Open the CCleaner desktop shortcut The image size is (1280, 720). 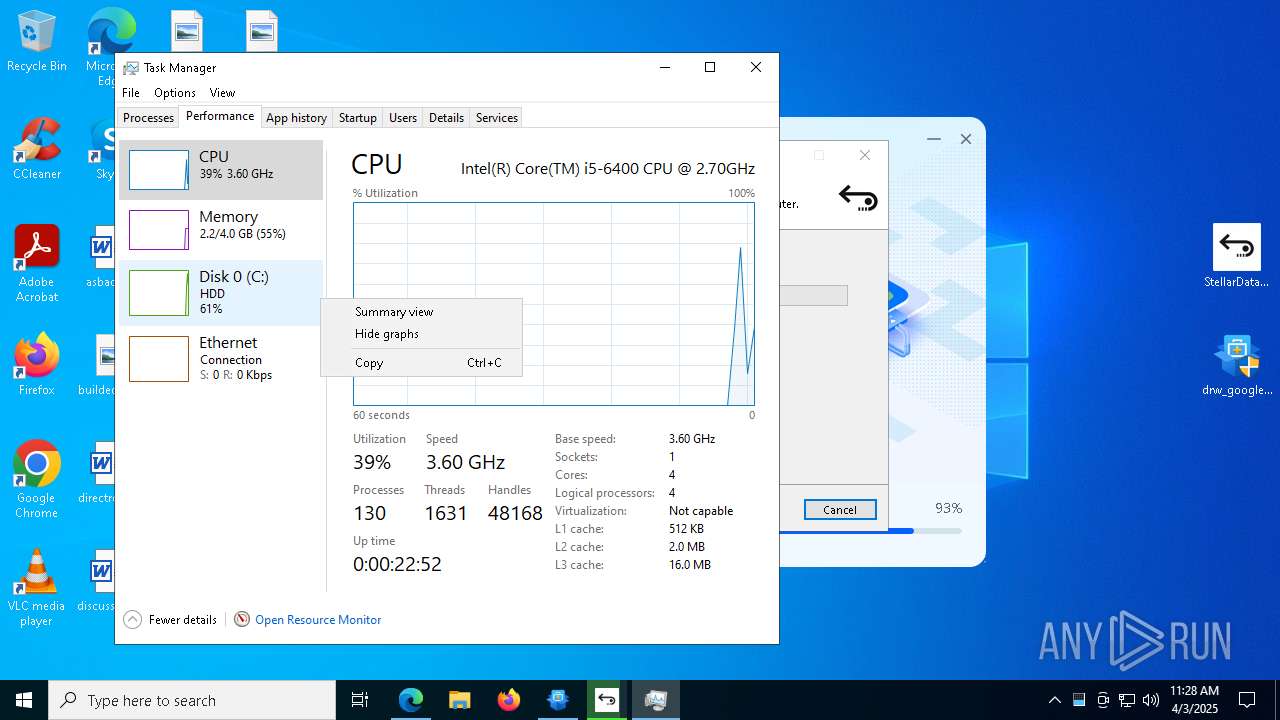(37, 149)
